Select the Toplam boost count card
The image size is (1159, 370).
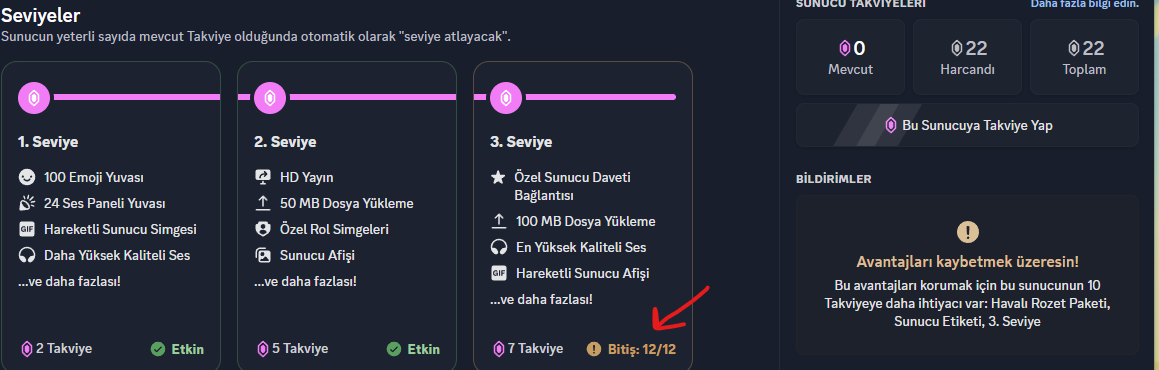[x=1084, y=57]
